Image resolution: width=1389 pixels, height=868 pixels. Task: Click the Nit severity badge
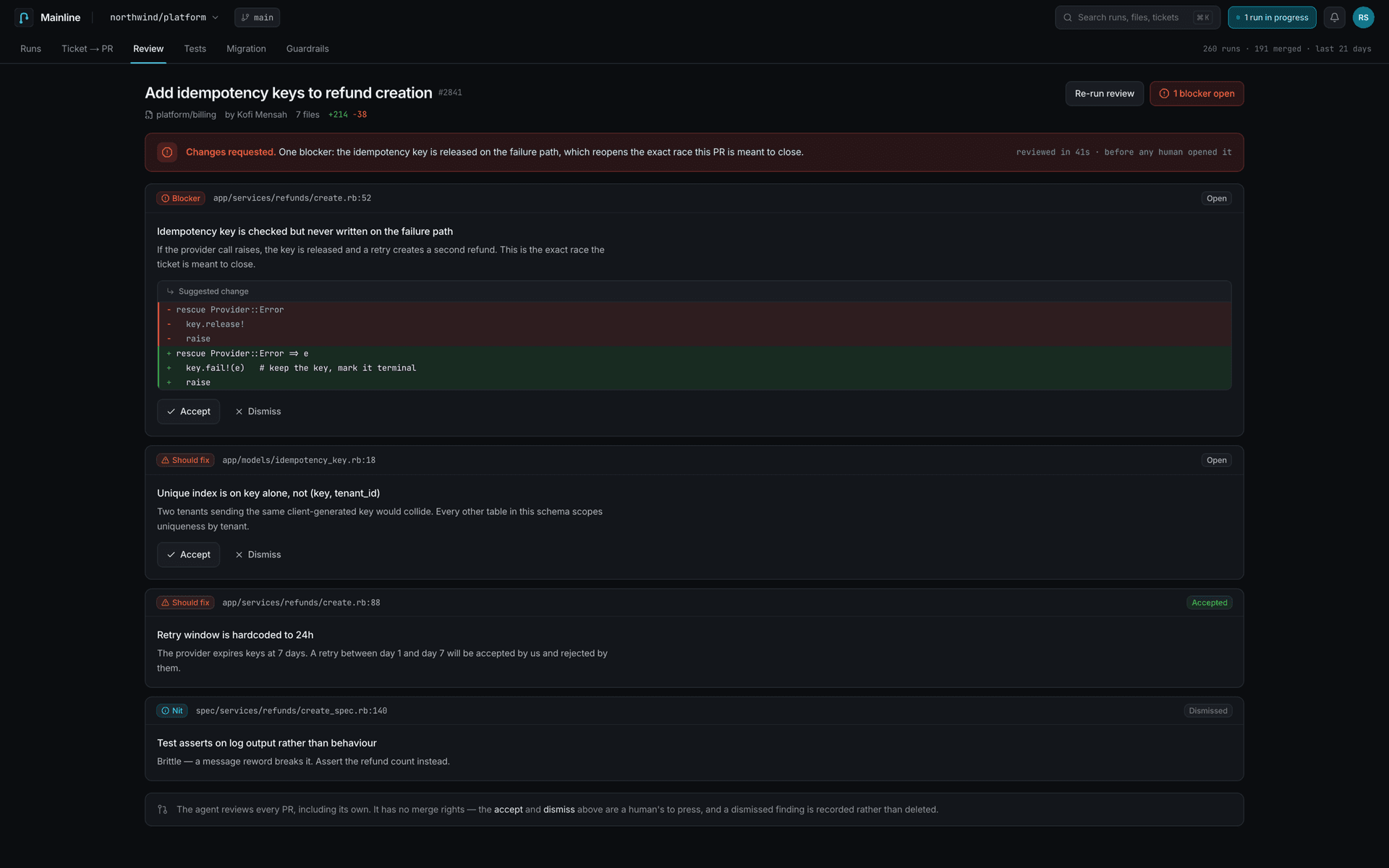(x=172, y=711)
